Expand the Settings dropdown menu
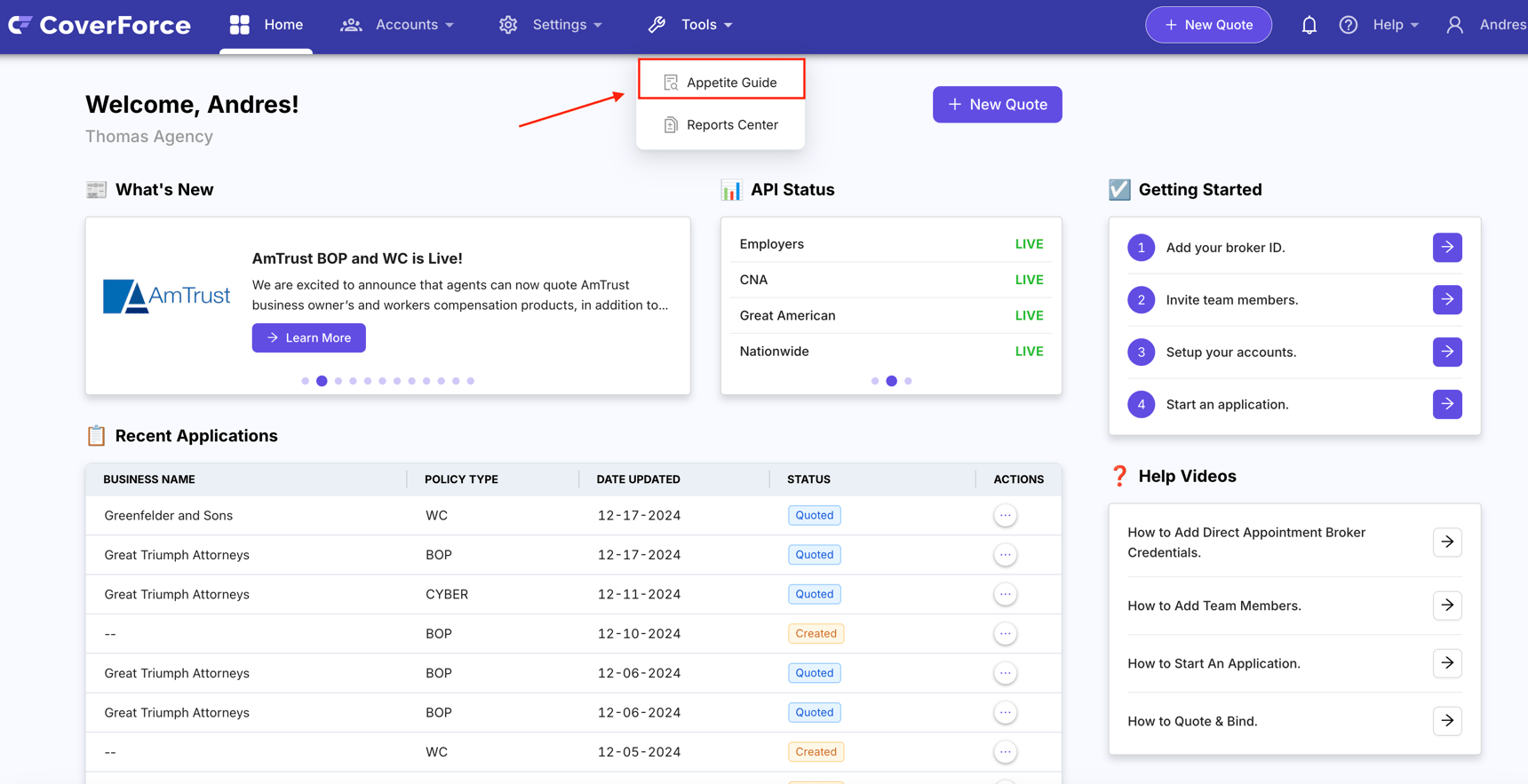This screenshot has width=1528, height=784. 551,25
